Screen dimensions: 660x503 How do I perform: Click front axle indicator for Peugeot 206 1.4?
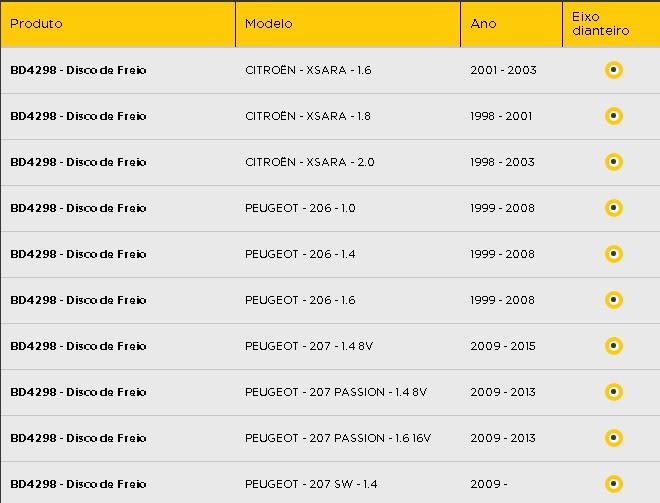tap(614, 254)
